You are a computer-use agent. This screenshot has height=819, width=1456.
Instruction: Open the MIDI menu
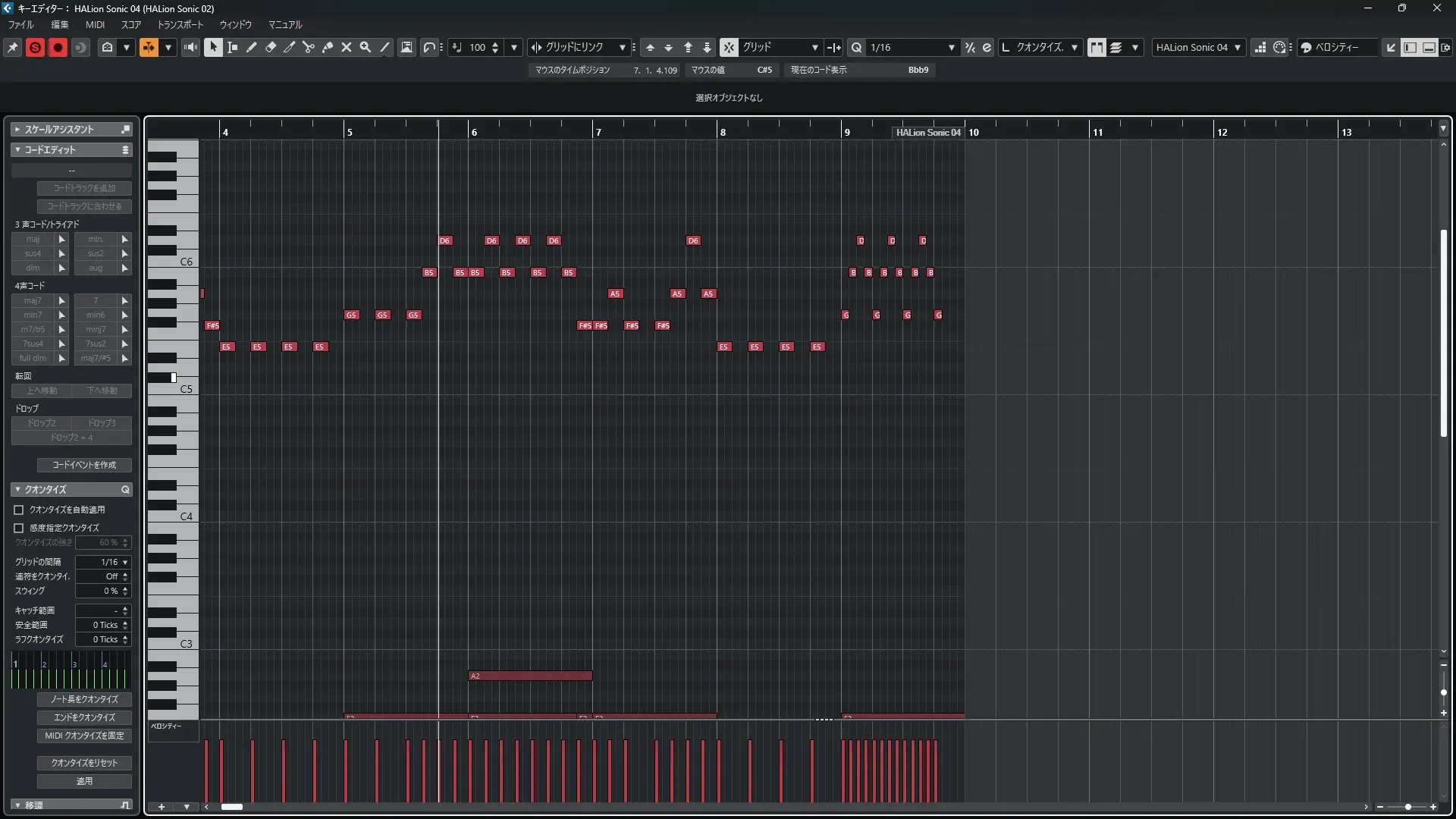[95, 24]
